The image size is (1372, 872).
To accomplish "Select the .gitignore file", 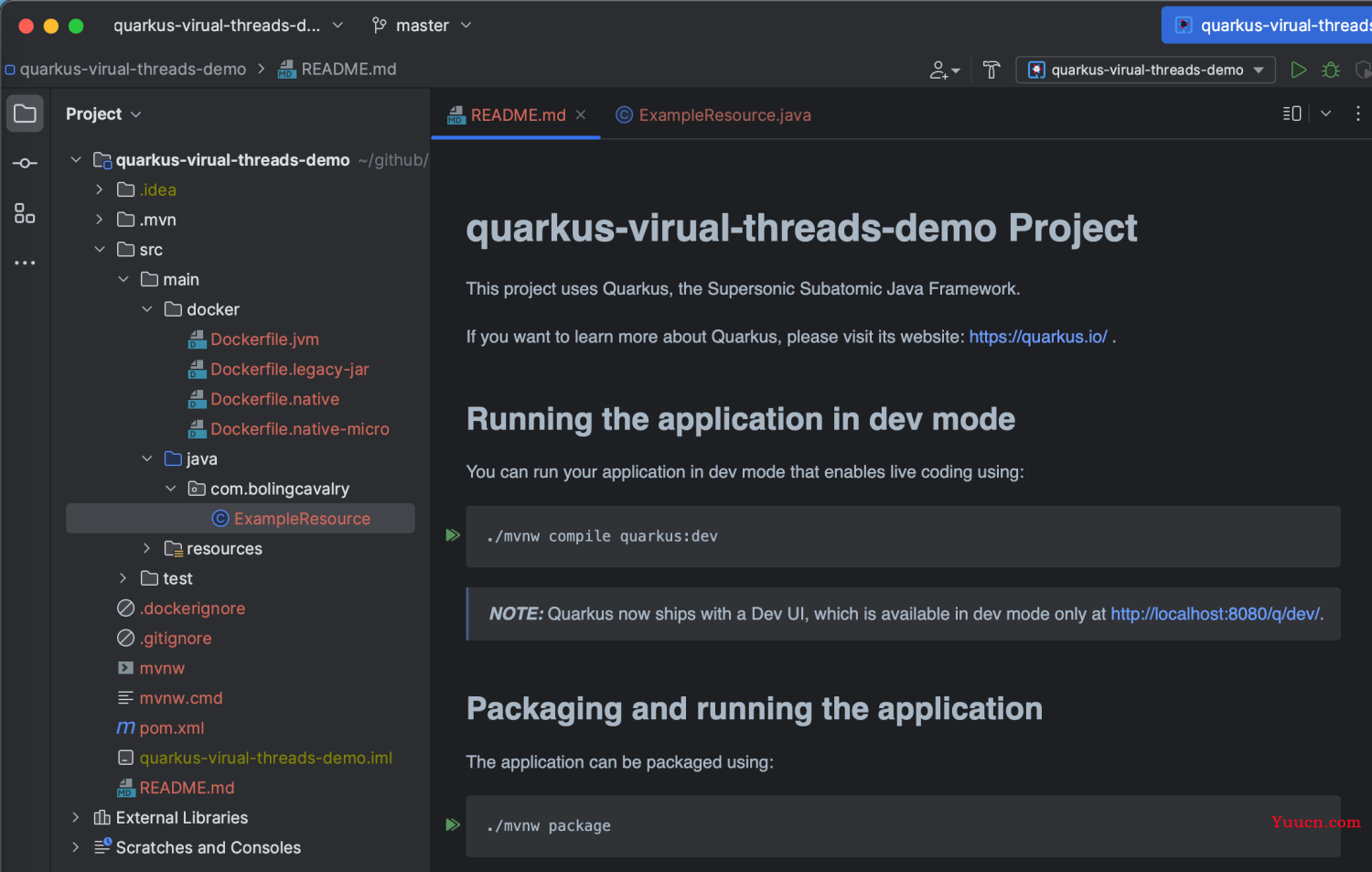I will [x=165, y=639].
